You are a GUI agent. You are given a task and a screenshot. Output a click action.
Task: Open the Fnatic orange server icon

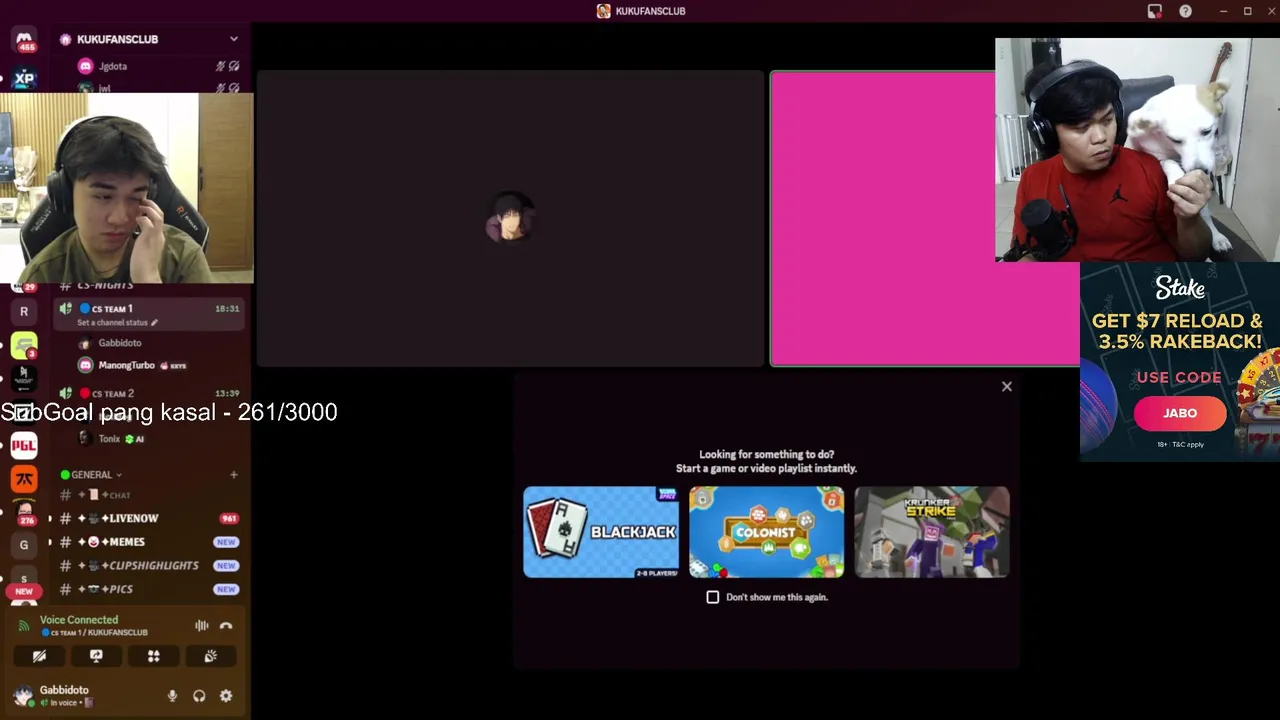click(x=24, y=479)
